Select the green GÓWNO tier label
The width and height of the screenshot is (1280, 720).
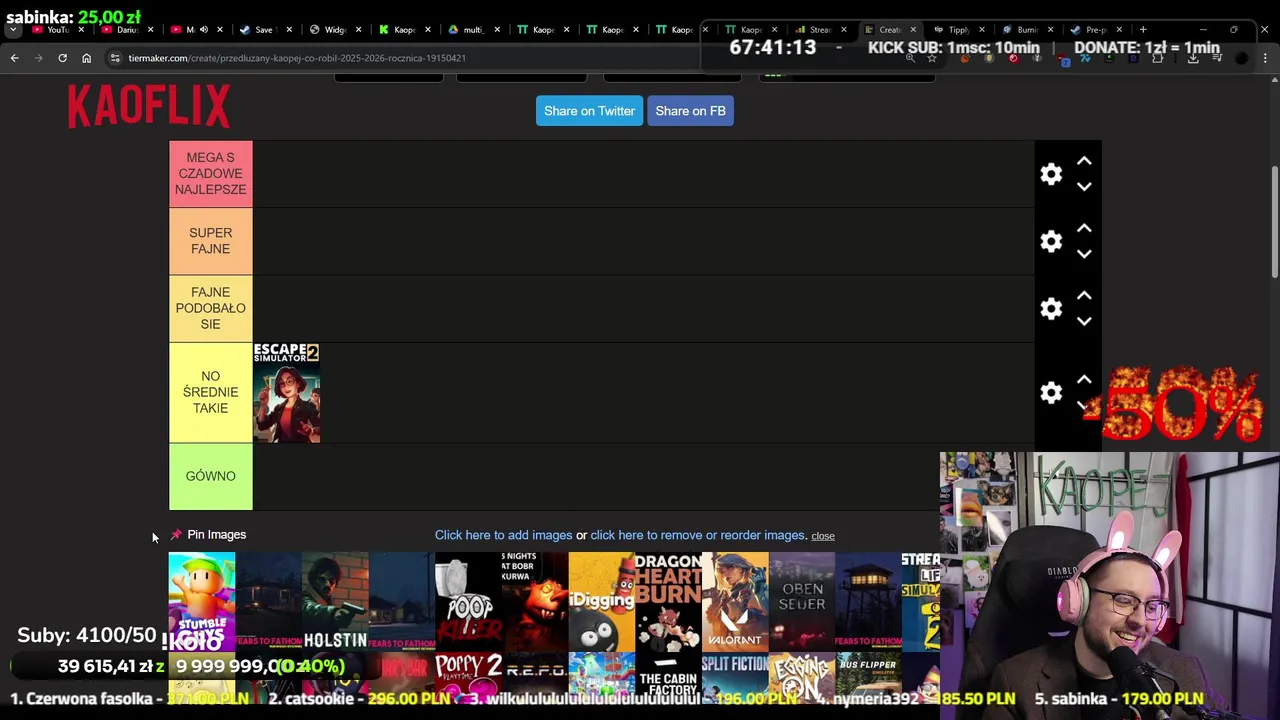point(210,476)
